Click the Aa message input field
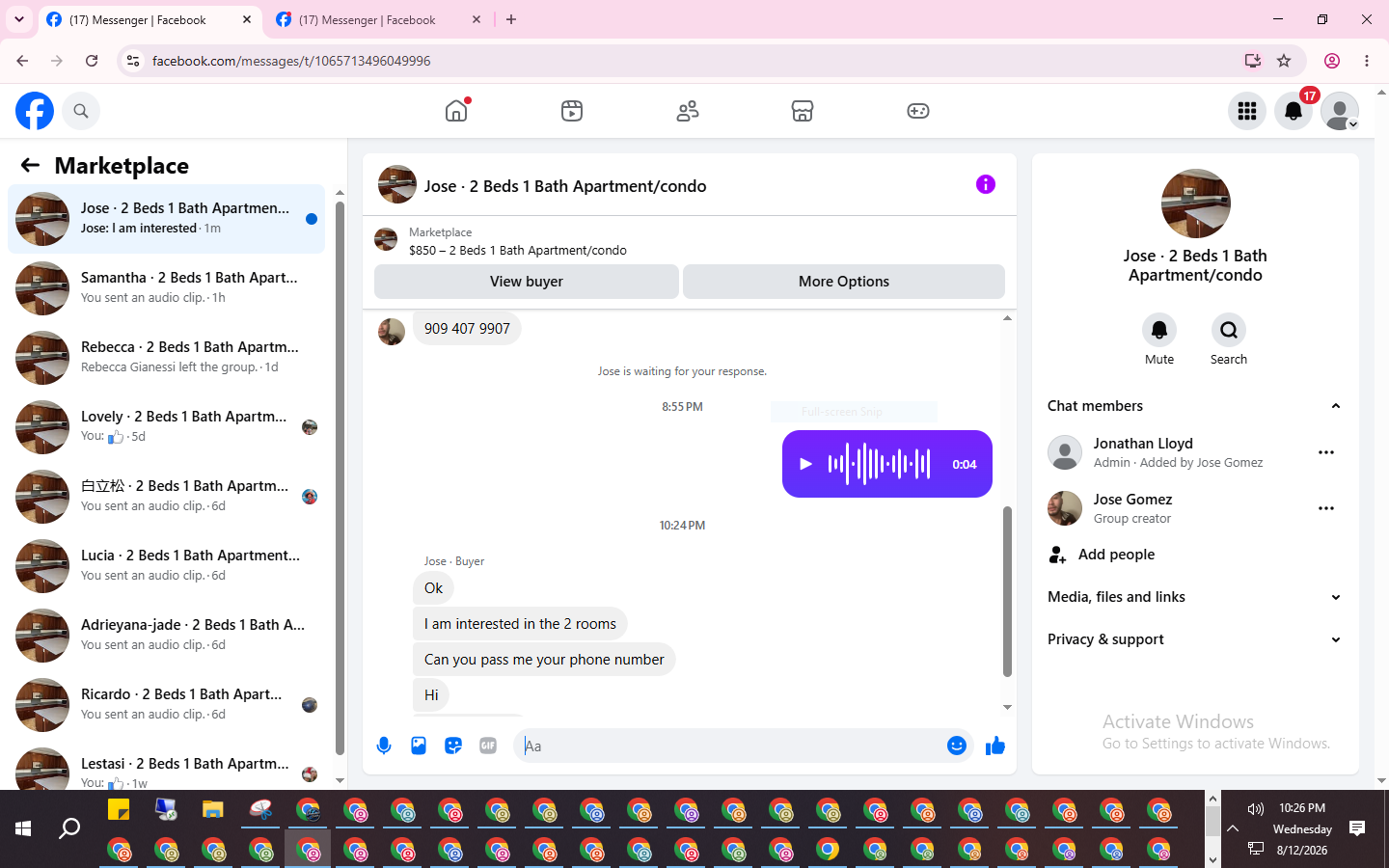The image size is (1389, 868). (x=728, y=746)
